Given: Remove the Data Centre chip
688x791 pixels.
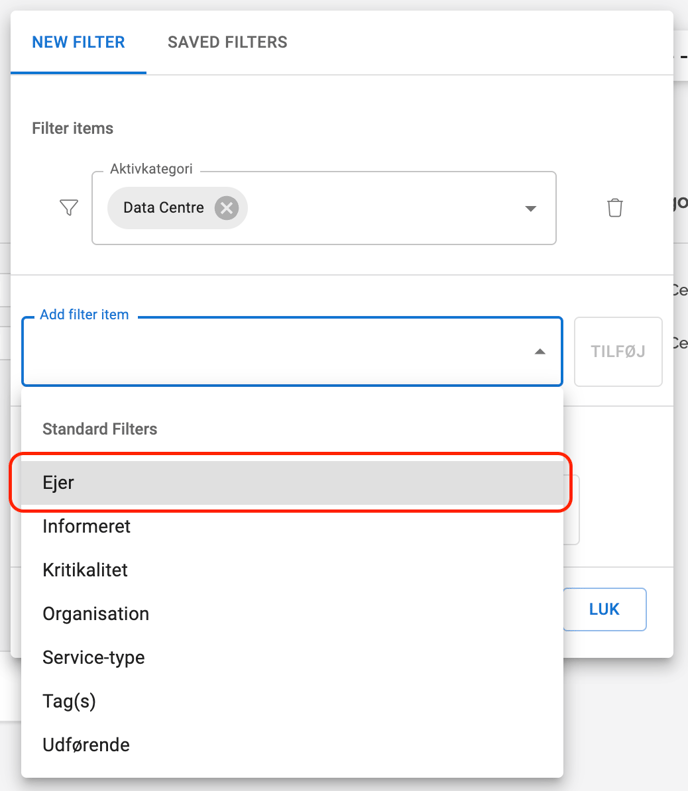Looking at the screenshot, I should point(227,208).
